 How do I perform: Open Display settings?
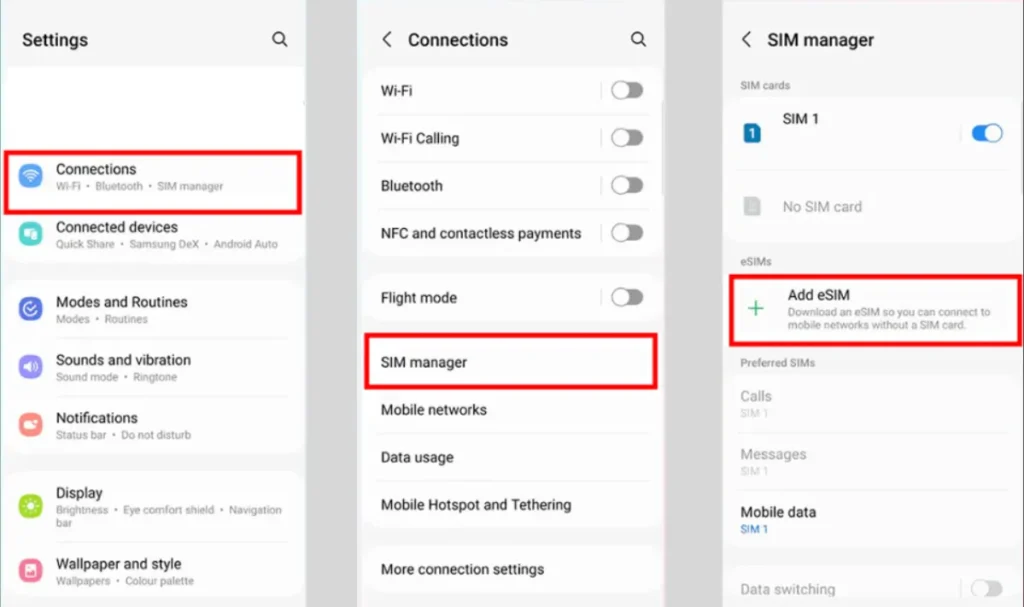(x=153, y=506)
